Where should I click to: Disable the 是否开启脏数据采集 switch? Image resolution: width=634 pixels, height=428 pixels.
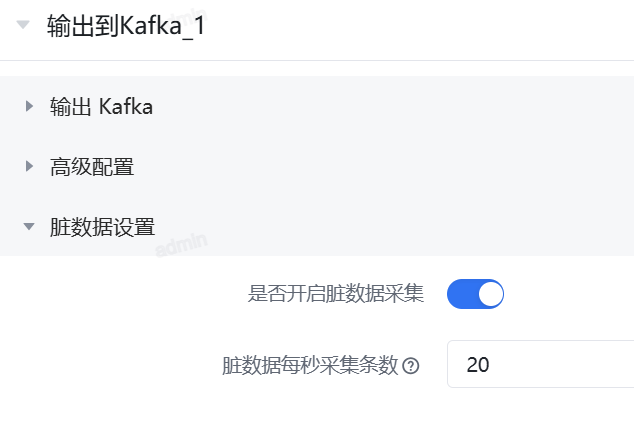475,294
